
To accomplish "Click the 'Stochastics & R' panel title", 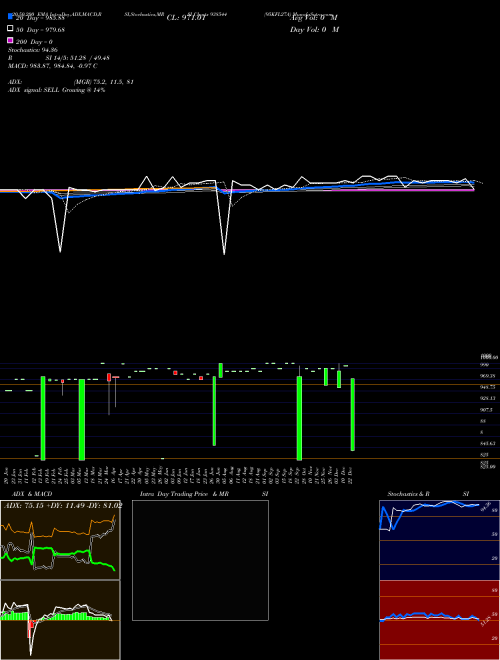I will pos(408,494).
